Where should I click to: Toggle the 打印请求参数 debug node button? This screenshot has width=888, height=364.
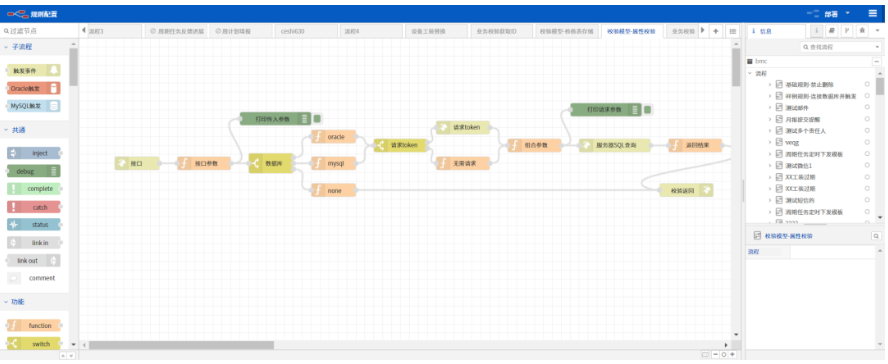pos(648,109)
